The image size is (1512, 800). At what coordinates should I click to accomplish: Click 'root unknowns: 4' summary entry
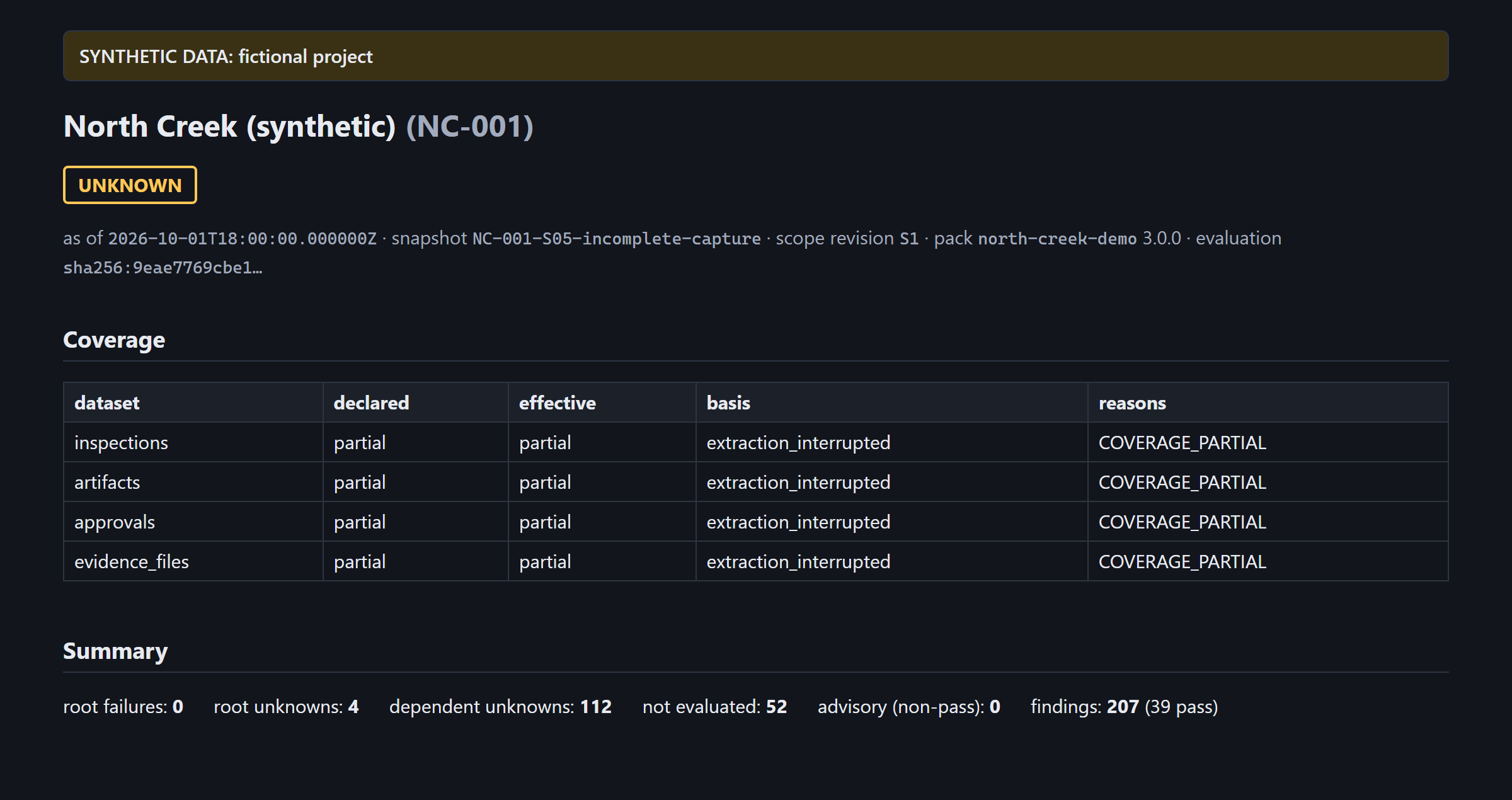(286, 707)
